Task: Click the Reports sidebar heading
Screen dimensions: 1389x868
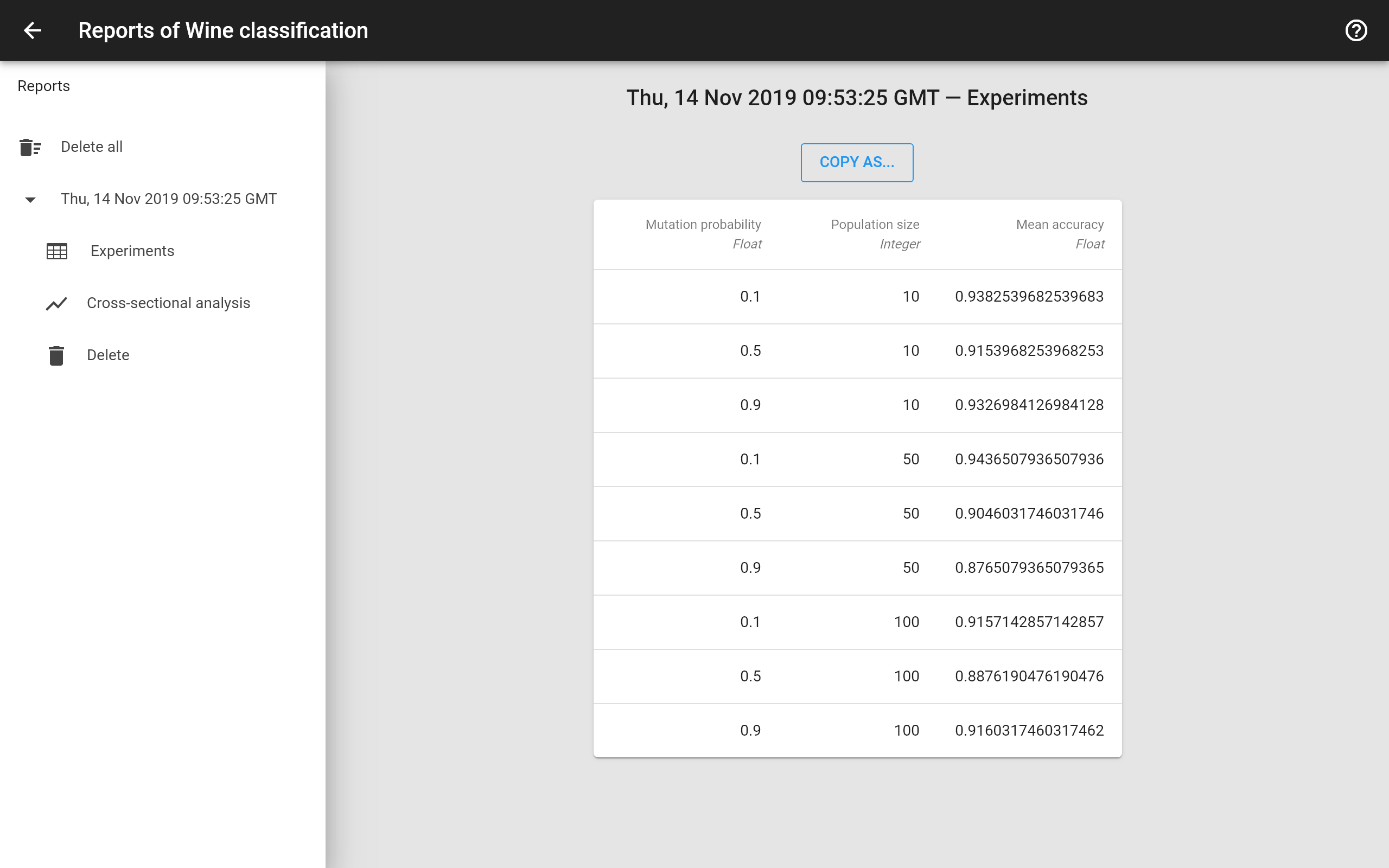Action: coord(43,86)
